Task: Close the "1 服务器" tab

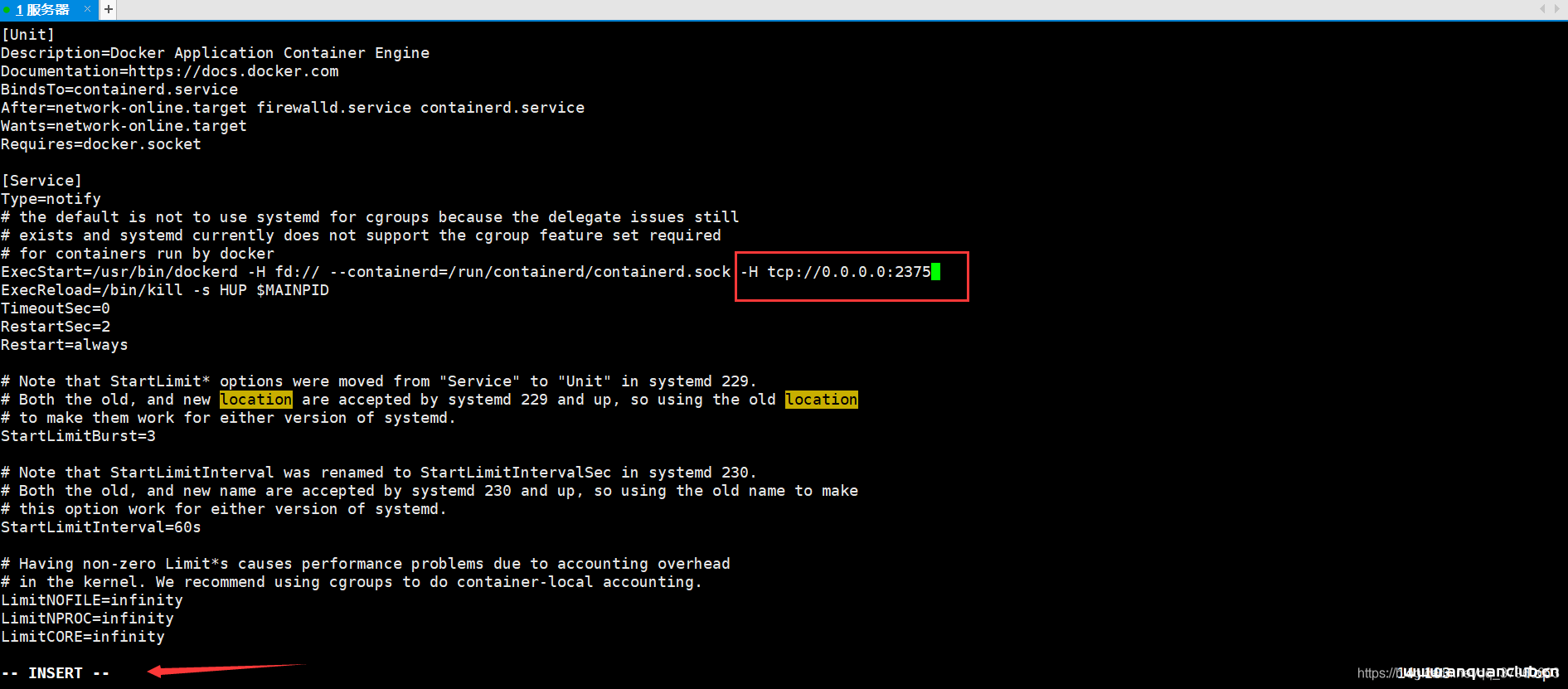Action: 87,9
